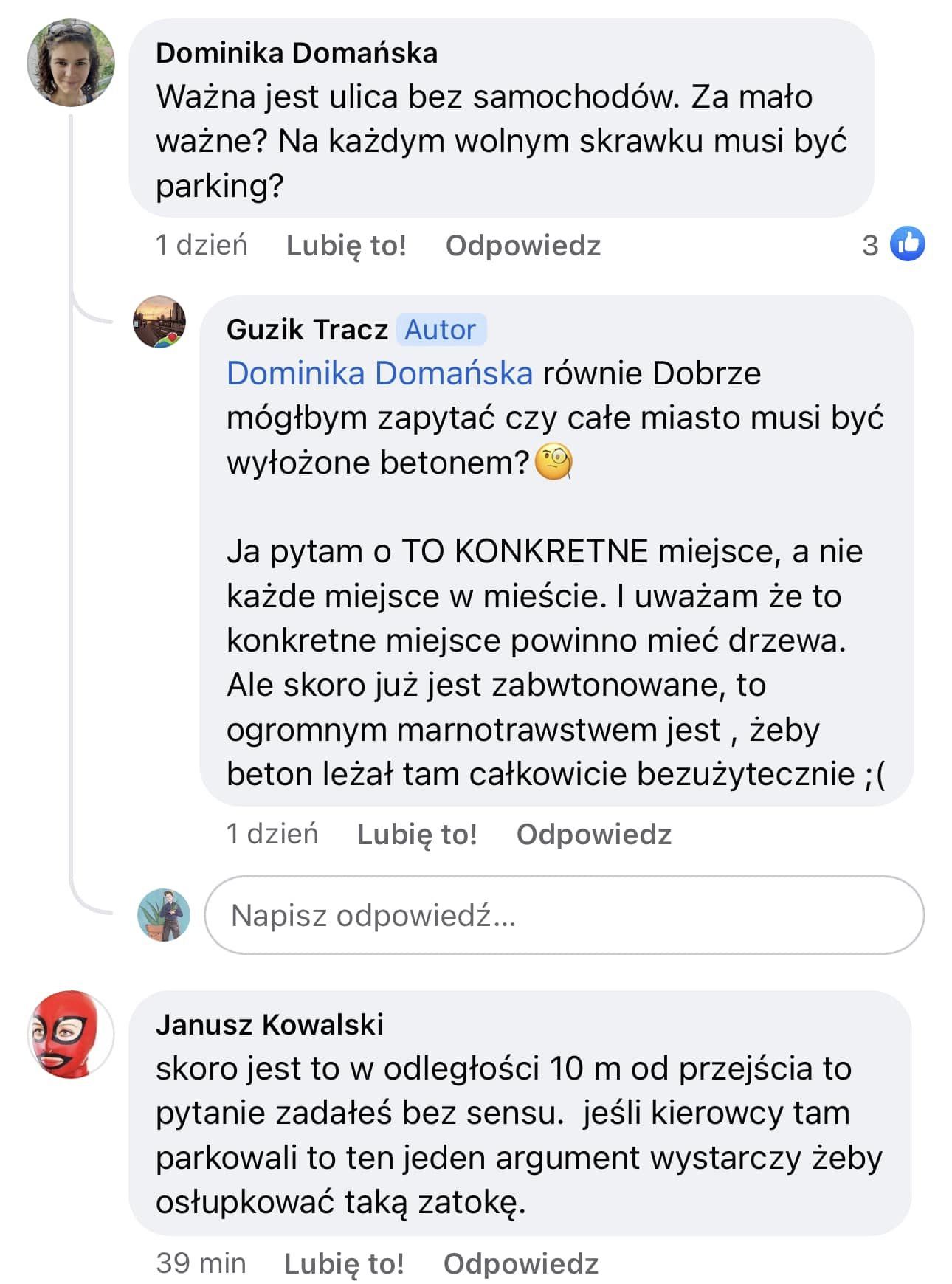Reply to Guzik Tracz's comment
Screen dimensions: 952x1284
(x=594, y=835)
